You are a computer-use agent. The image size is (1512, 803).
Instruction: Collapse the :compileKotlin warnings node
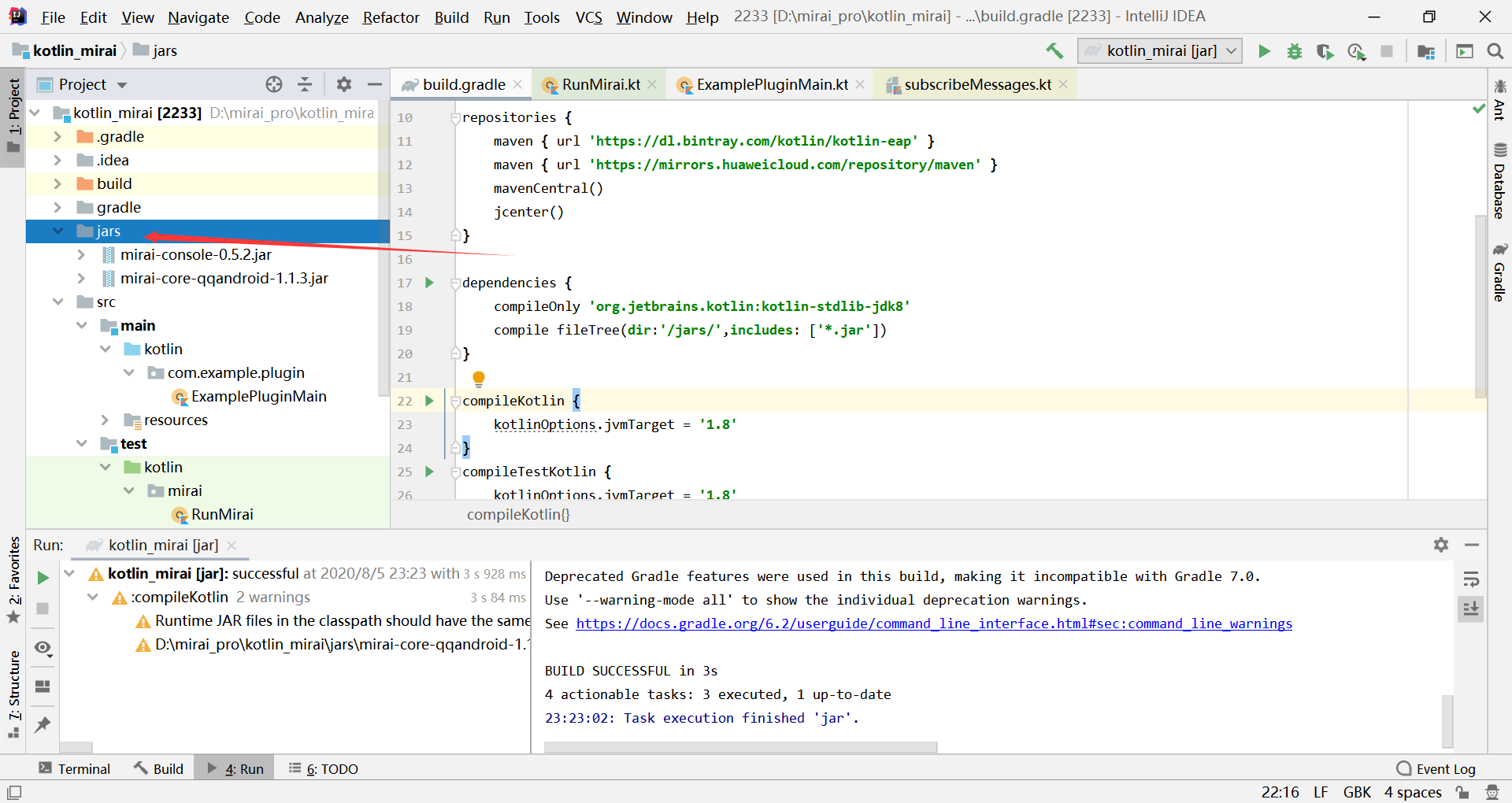pyautogui.click(x=93, y=598)
